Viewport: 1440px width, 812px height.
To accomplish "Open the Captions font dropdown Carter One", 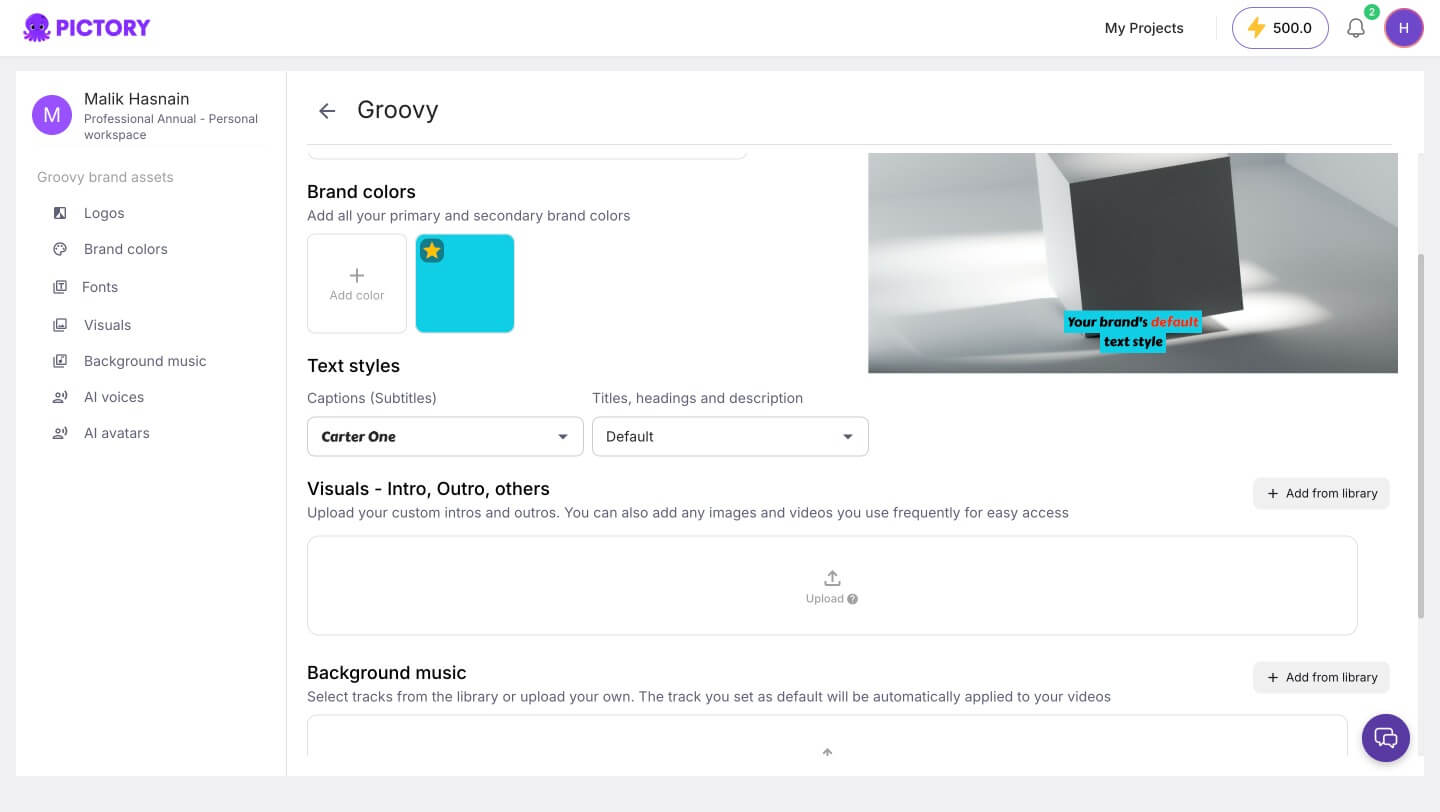I will pos(445,437).
